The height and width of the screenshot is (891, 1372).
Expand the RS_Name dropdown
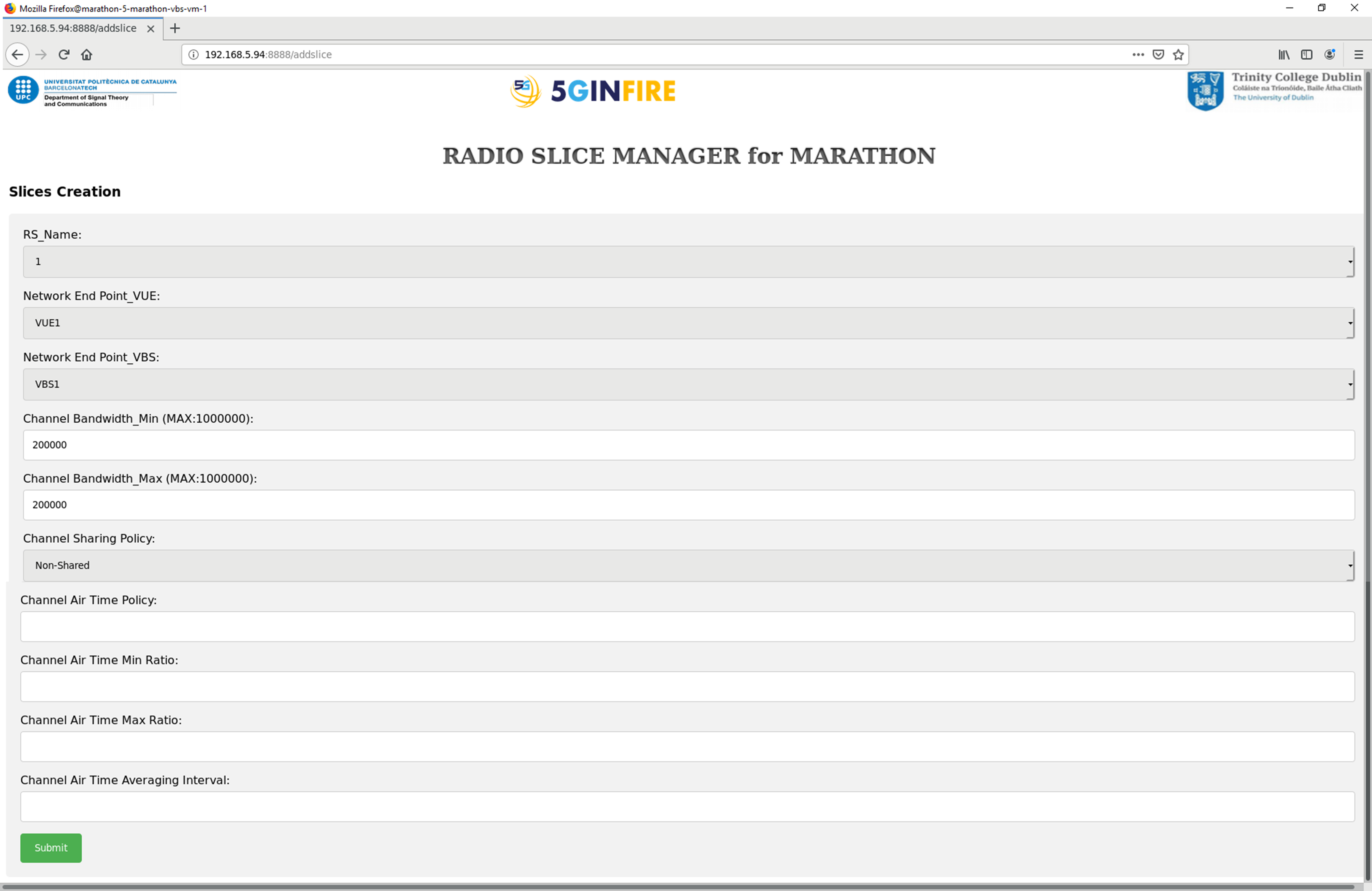point(688,262)
